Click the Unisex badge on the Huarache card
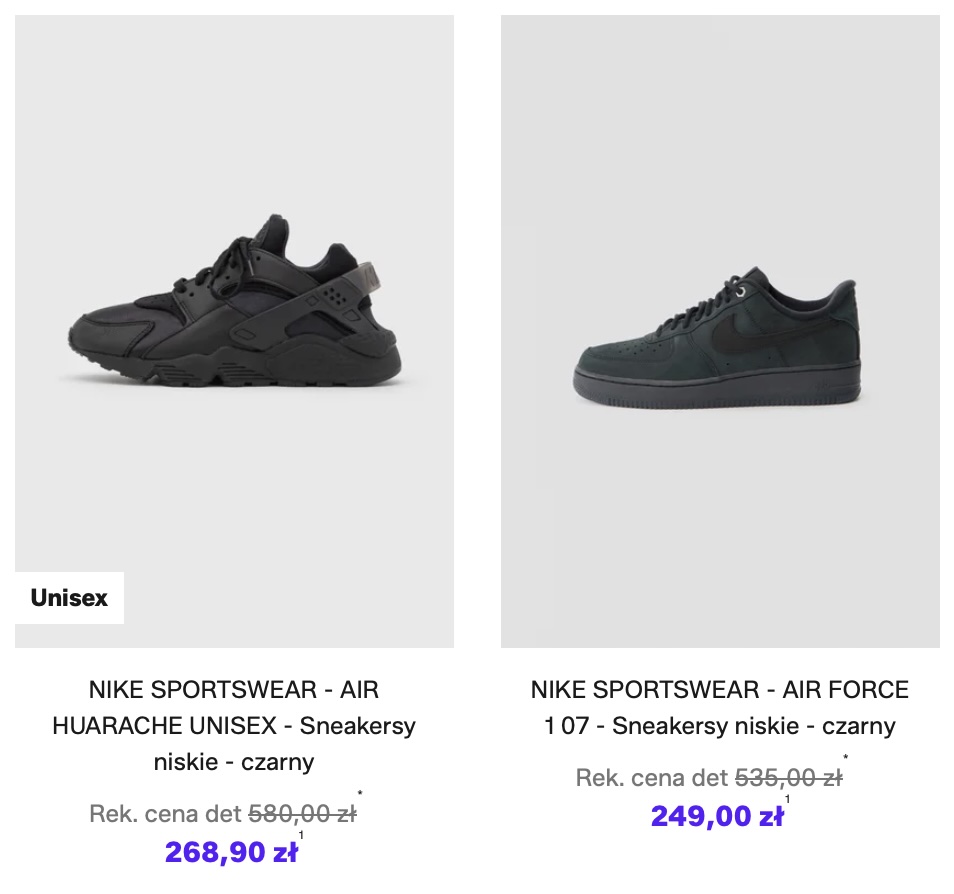This screenshot has height=894, width=954. click(x=69, y=598)
